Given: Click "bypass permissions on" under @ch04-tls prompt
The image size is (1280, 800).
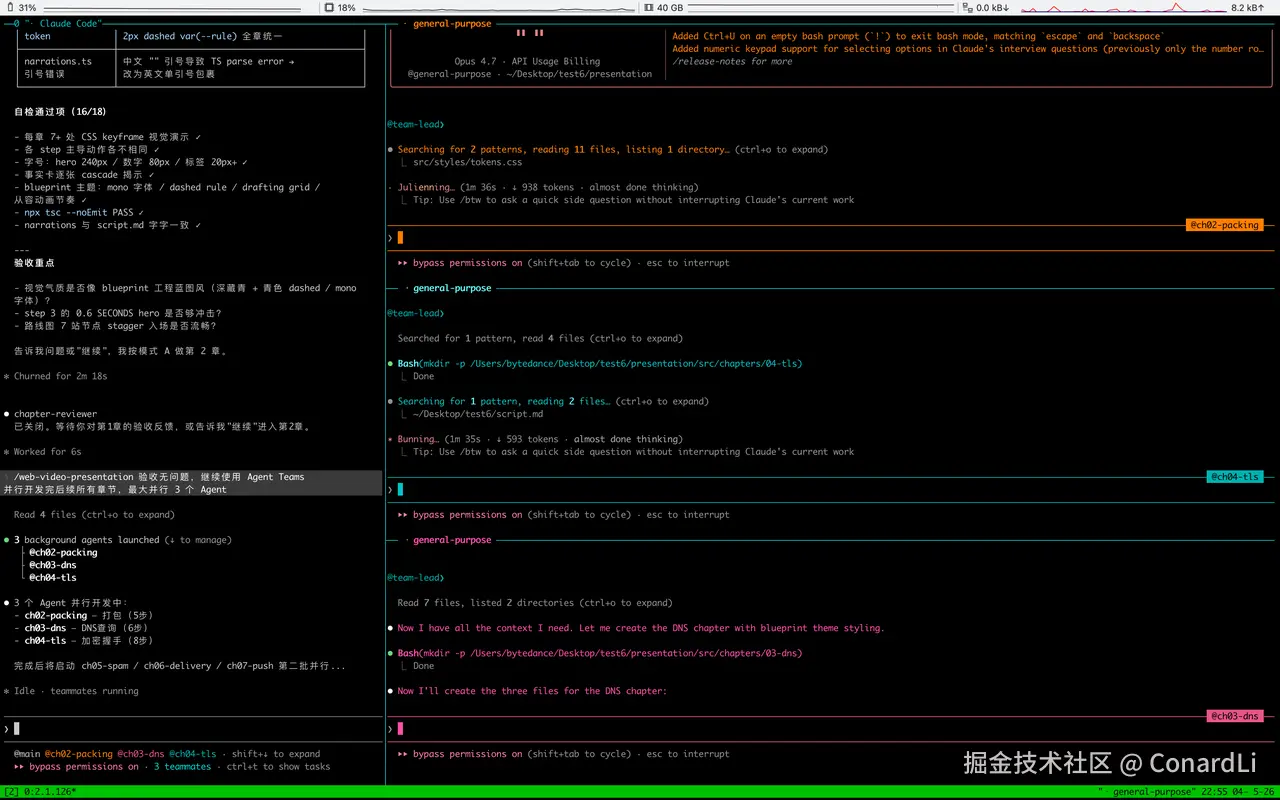Looking at the screenshot, I should [x=467, y=515].
